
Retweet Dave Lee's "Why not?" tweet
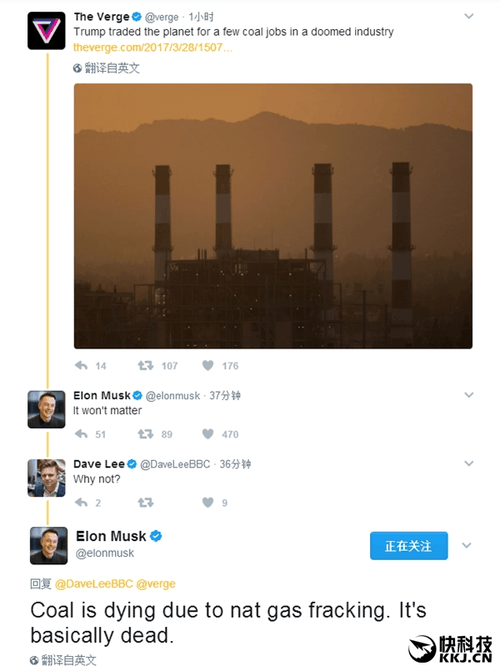point(146,502)
